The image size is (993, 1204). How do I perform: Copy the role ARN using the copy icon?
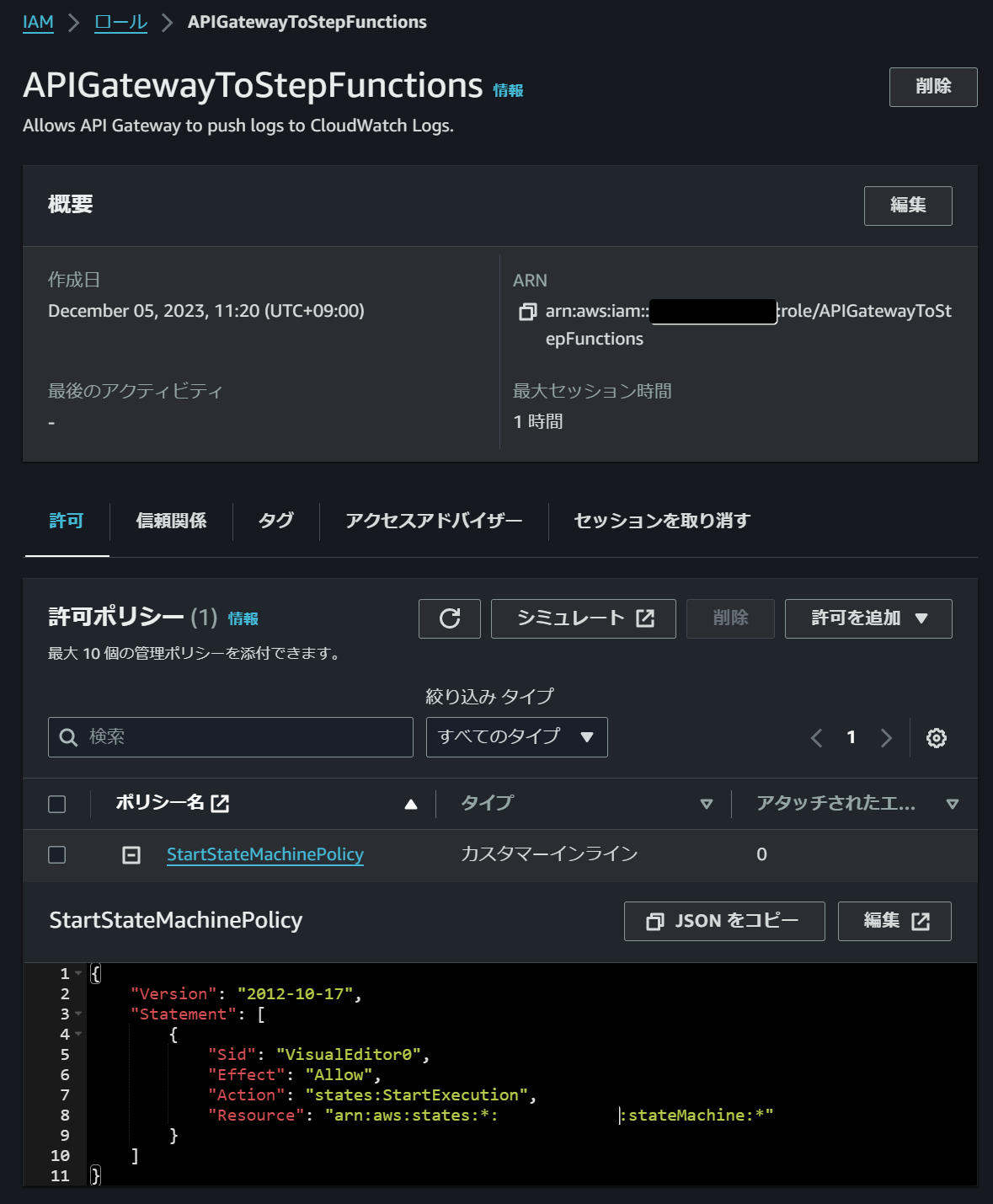point(528,312)
